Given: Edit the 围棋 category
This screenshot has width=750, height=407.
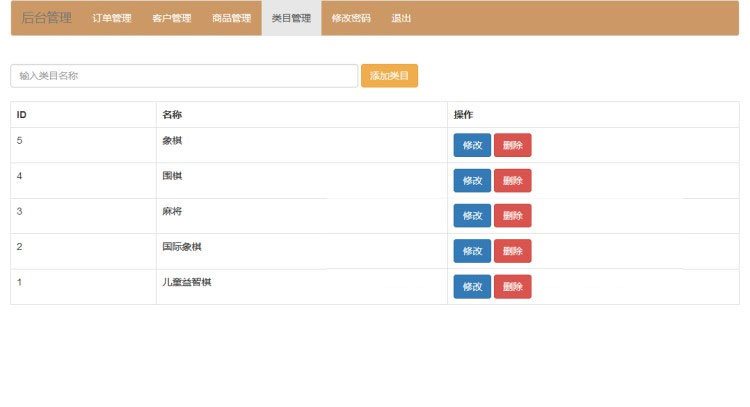Looking at the screenshot, I should (x=472, y=180).
